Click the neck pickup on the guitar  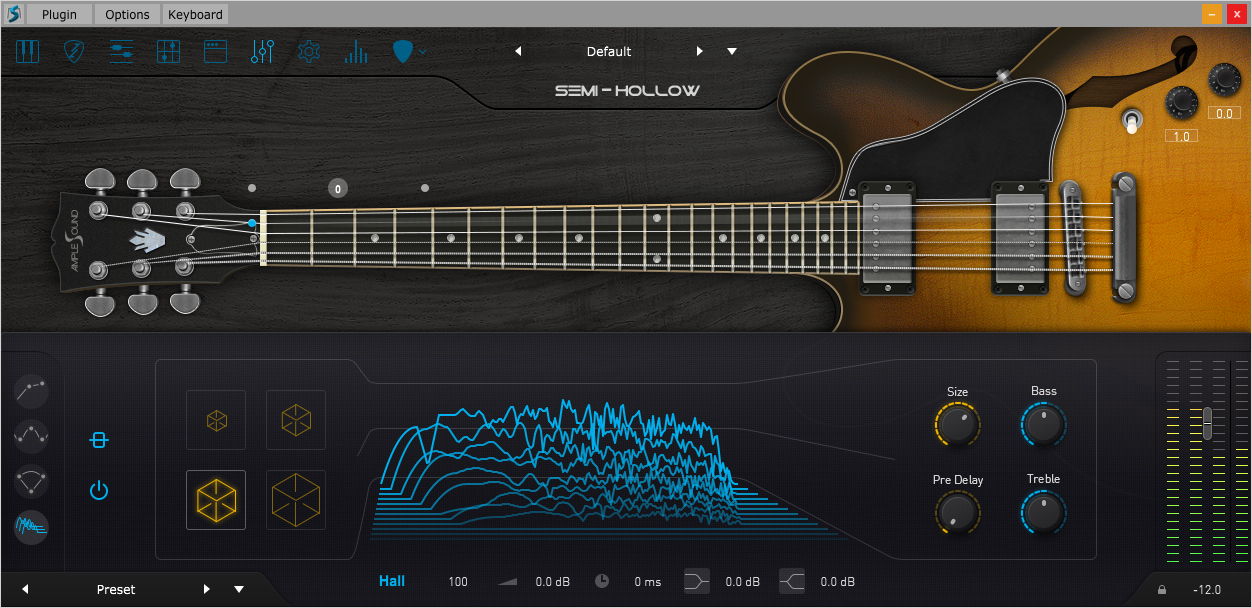coord(886,238)
